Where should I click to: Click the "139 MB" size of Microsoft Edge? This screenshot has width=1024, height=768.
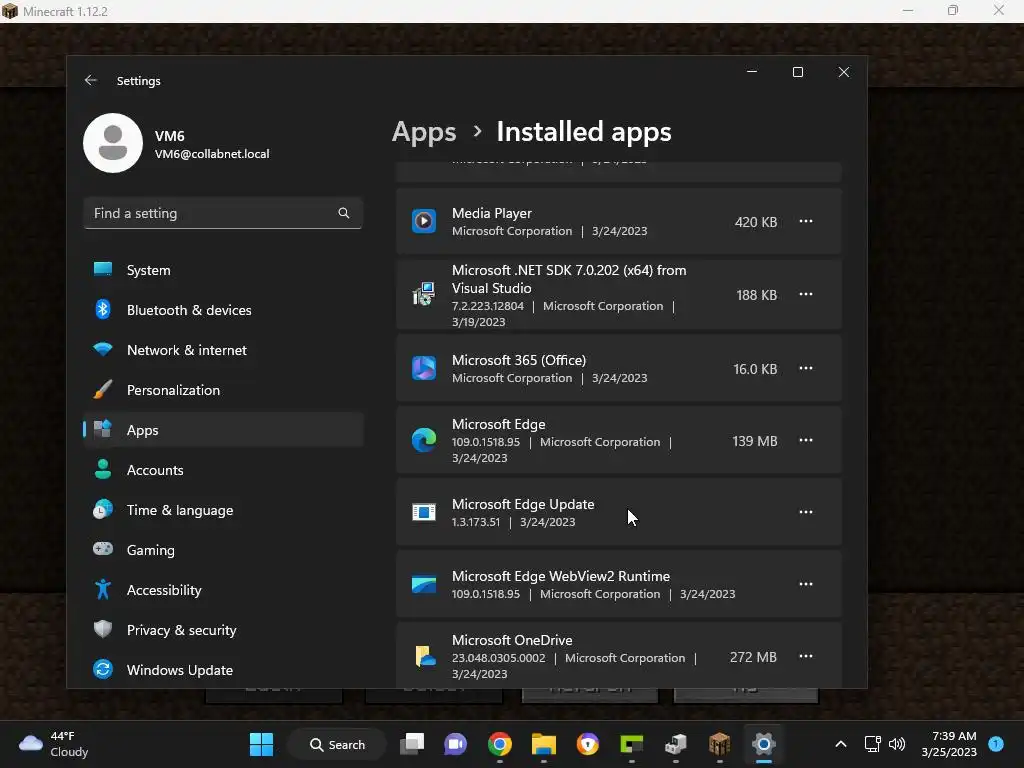[x=754, y=441]
